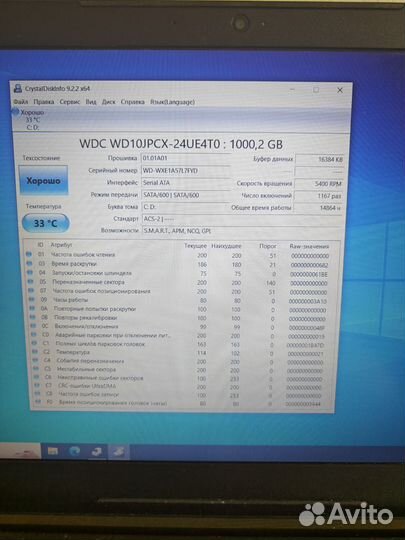Screen dimensions: 405x540
Task: Click raw value 00000000618E
Action: pos(309,274)
